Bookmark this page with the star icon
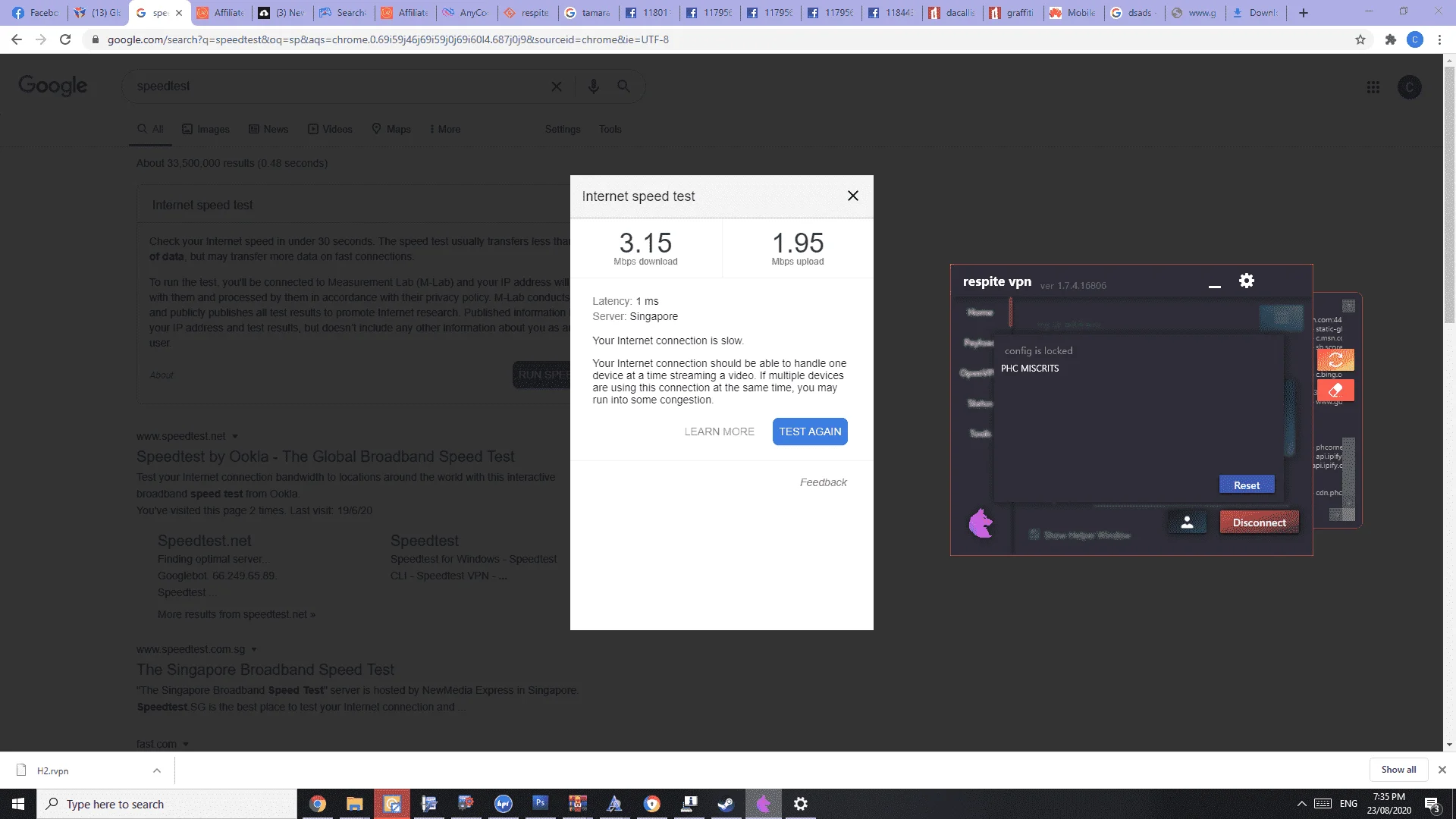The image size is (1456, 819). tap(1360, 39)
